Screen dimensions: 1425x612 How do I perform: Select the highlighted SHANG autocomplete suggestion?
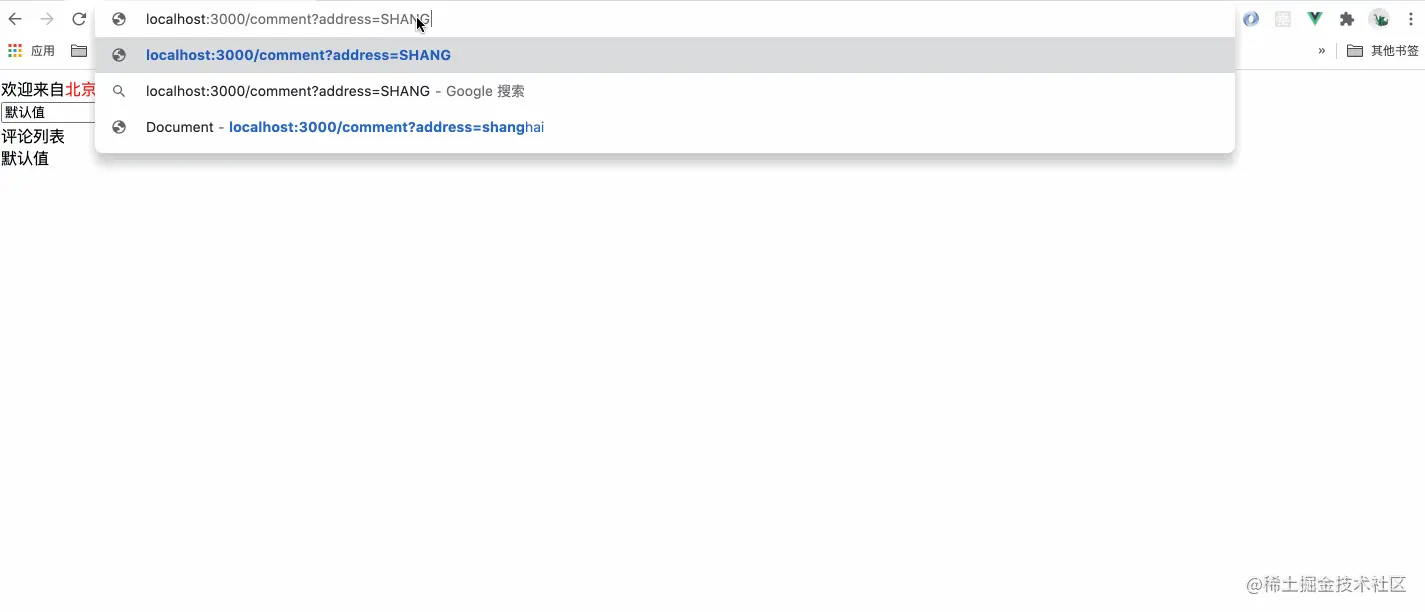pyautogui.click(x=298, y=55)
